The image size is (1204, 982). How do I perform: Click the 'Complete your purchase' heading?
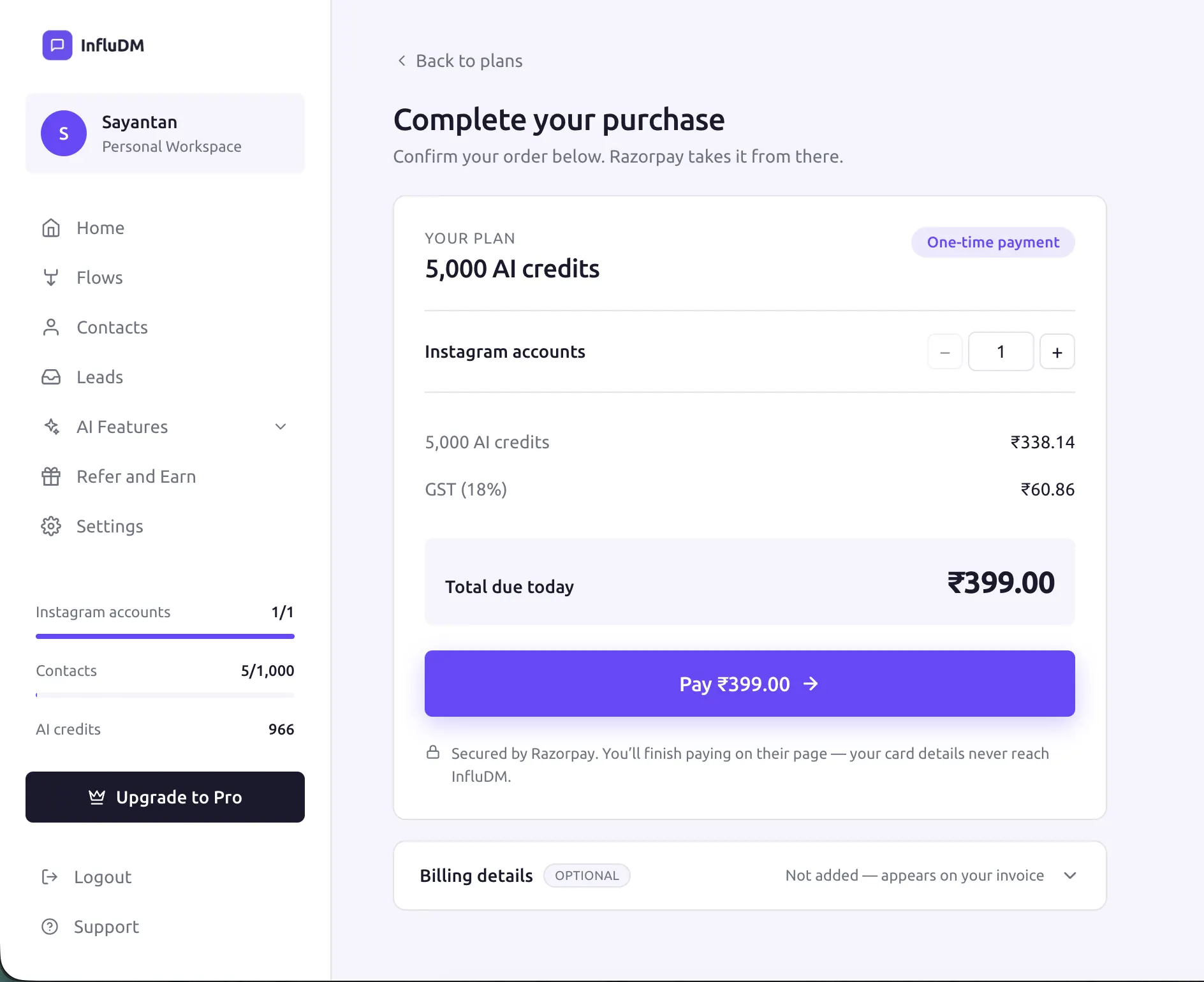point(559,119)
